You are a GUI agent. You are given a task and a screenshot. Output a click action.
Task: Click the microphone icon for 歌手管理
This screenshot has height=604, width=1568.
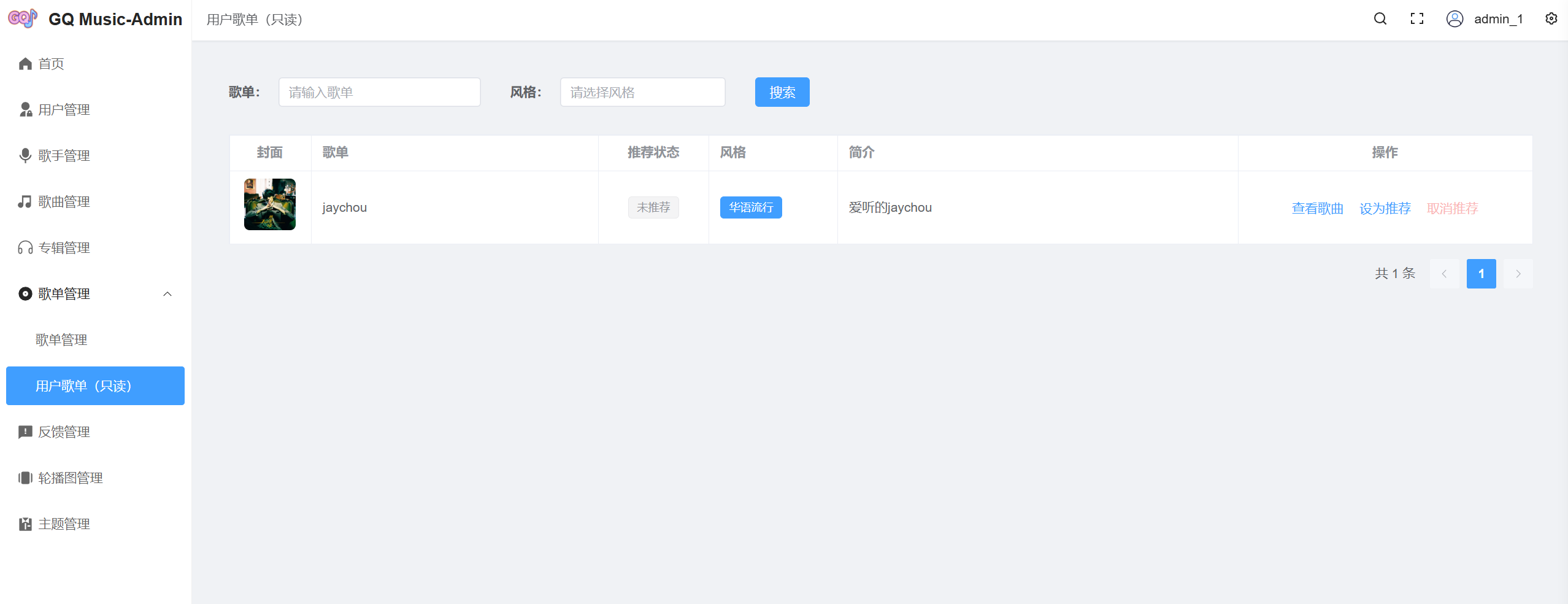(x=25, y=156)
